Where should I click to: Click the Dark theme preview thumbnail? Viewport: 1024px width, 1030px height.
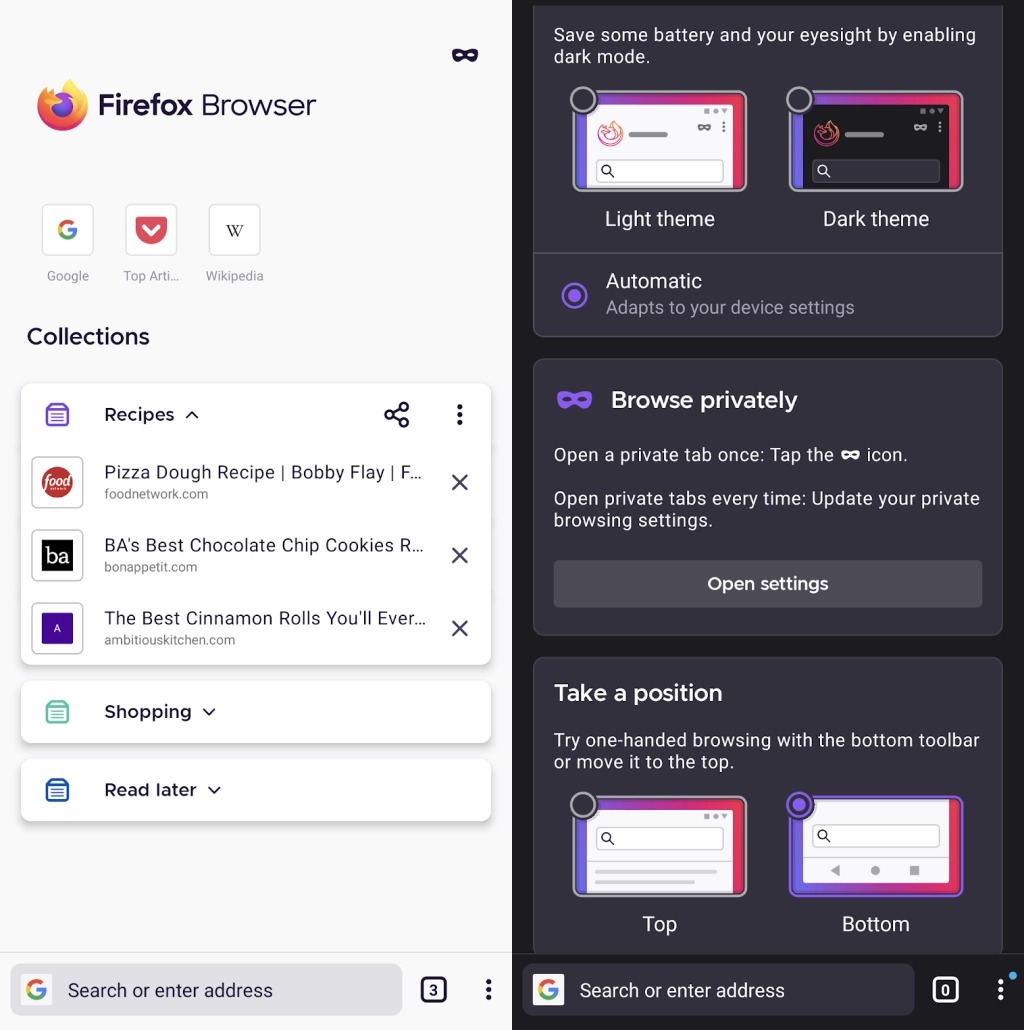(x=876, y=141)
